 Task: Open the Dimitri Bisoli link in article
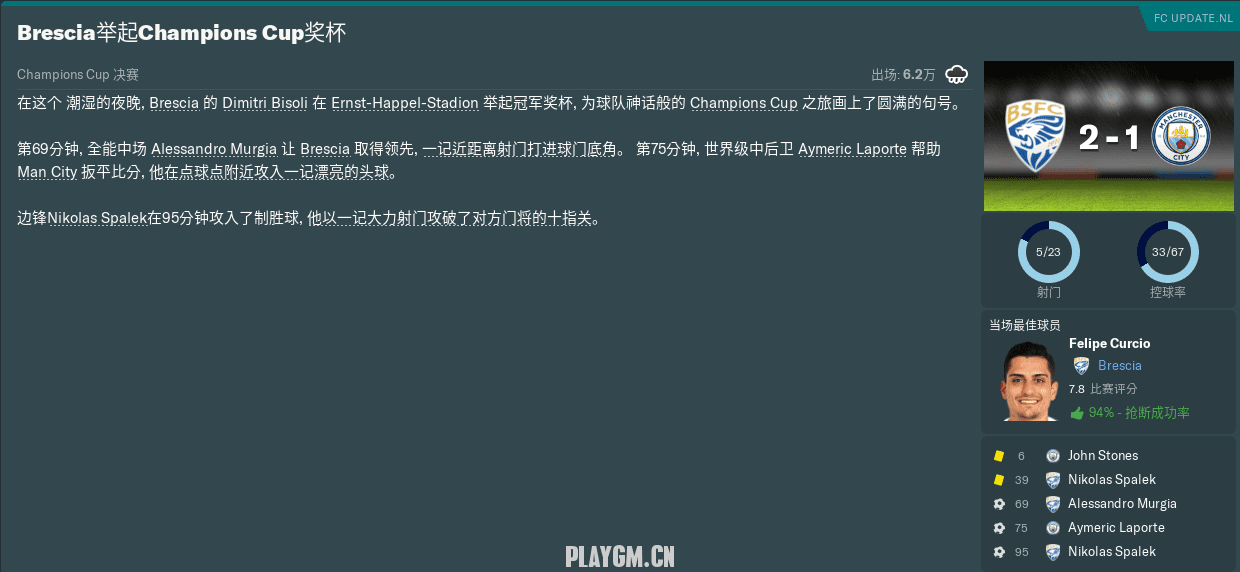(x=264, y=103)
